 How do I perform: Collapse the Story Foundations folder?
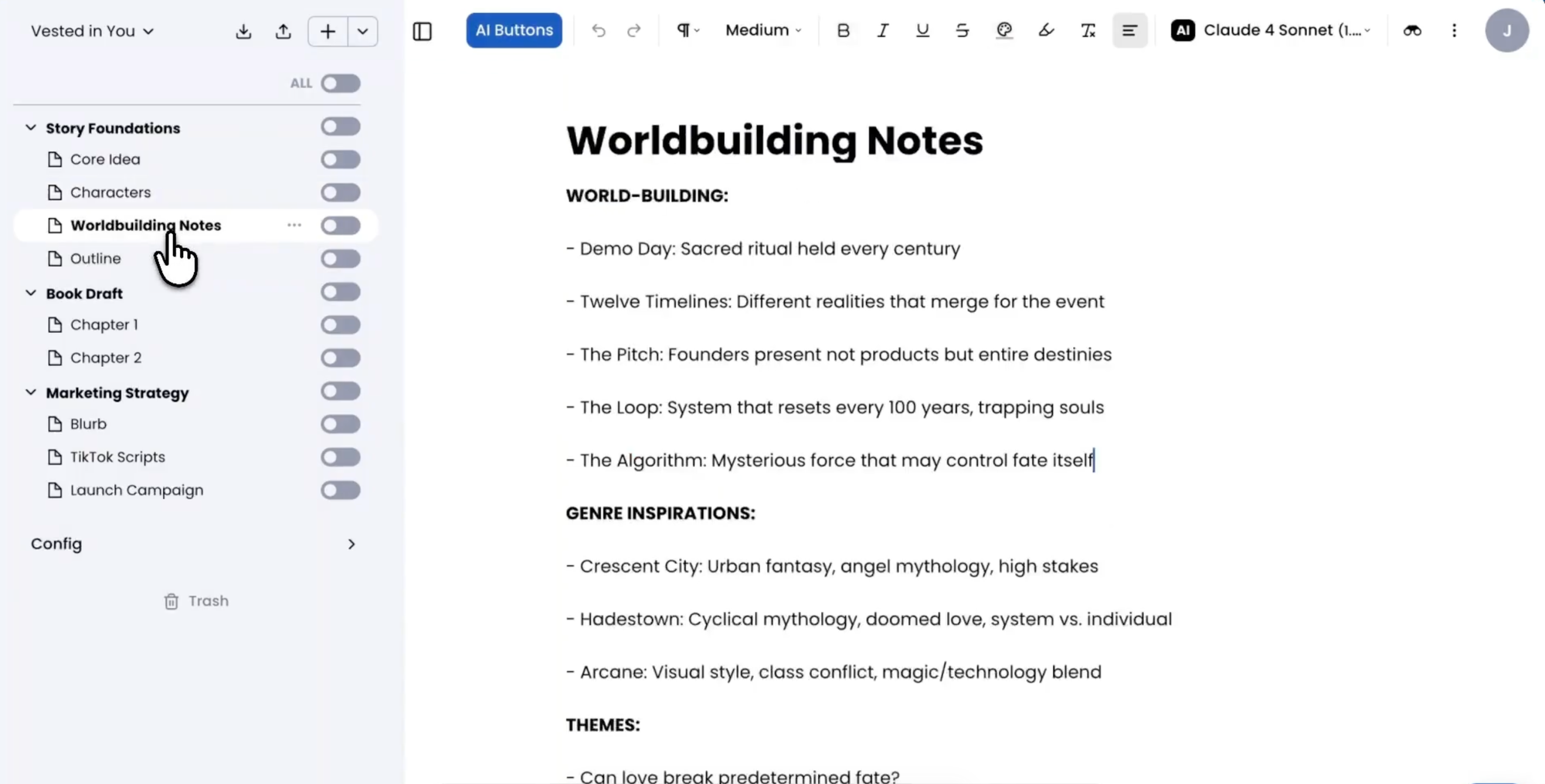[31, 128]
